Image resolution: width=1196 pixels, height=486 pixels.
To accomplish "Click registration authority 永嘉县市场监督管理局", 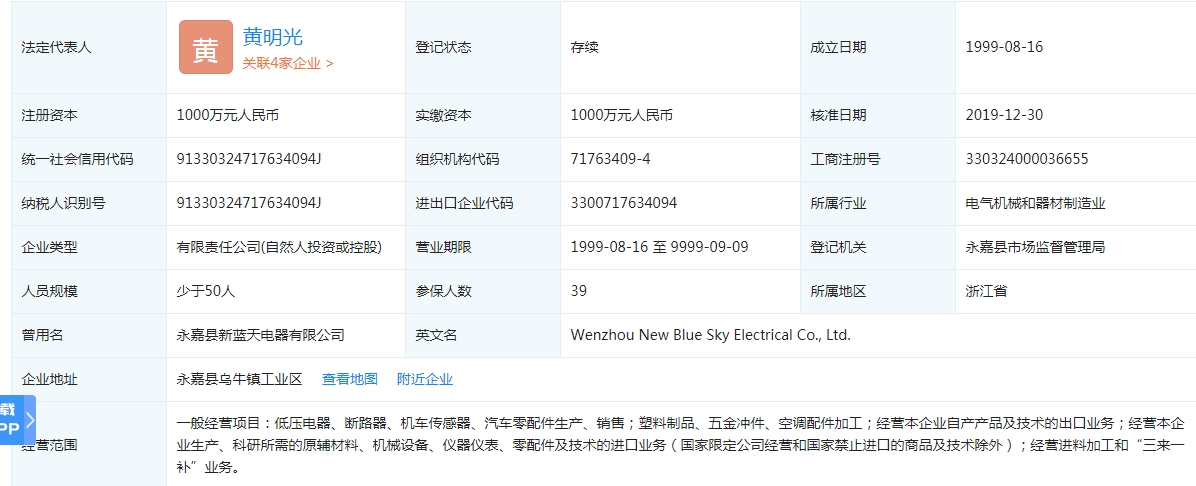I will pyautogui.click(x=1035, y=247).
